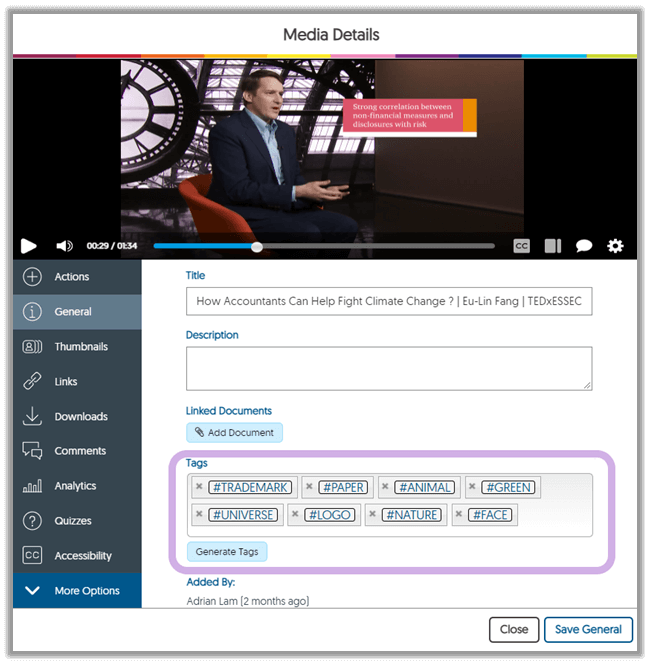Open the player settings gear
The width and height of the screenshot is (650, 665).
615,246
